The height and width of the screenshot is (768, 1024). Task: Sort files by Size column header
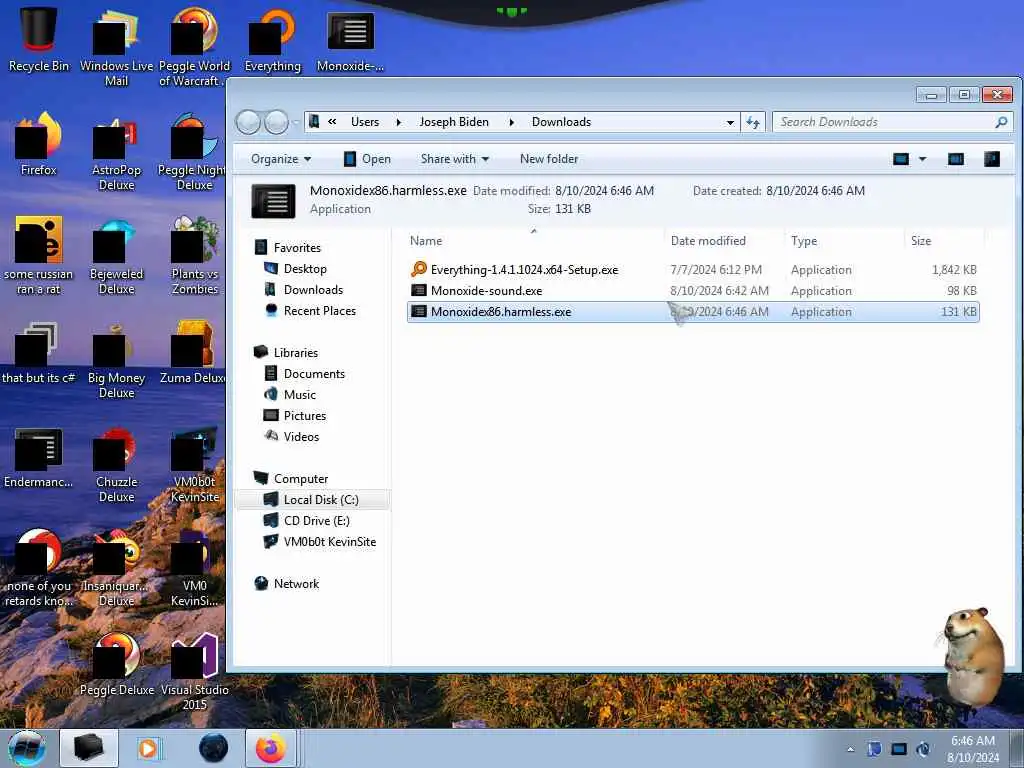tap(921, 241)
